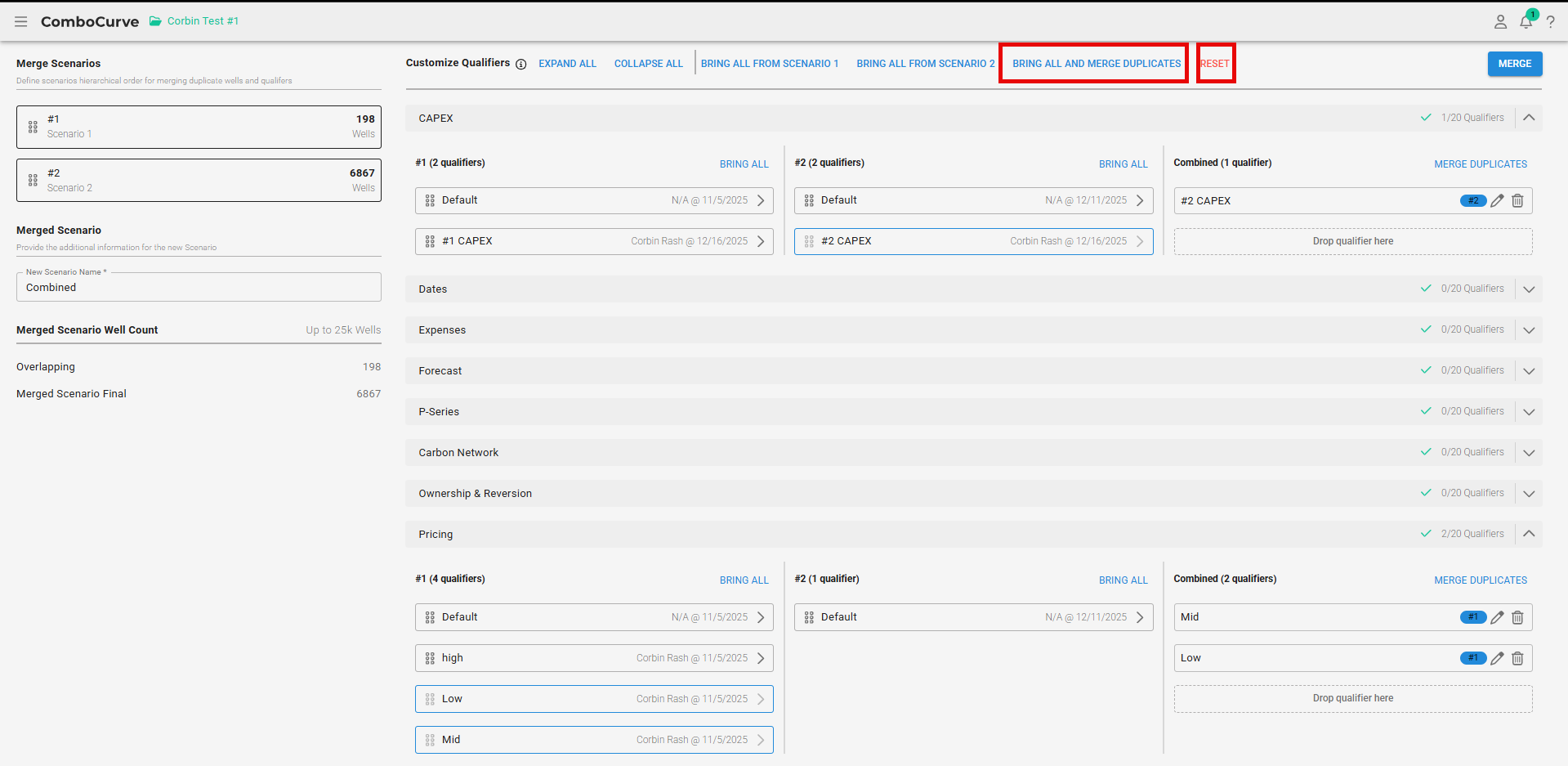
Task: Click the help question mark icon
Action: pos(1550,22)
